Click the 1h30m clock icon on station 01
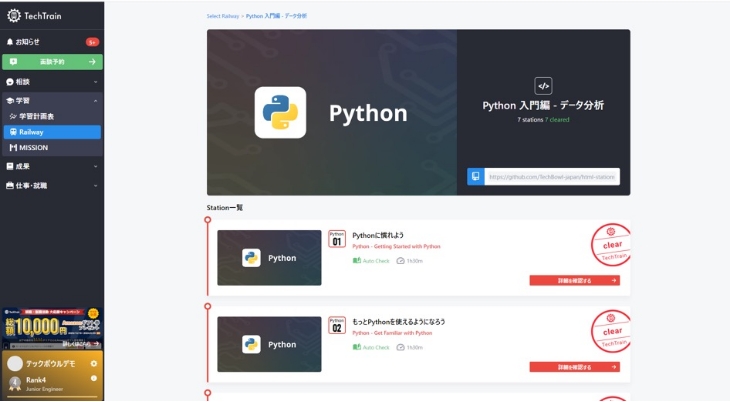730x402 pixels. point(400,261)
